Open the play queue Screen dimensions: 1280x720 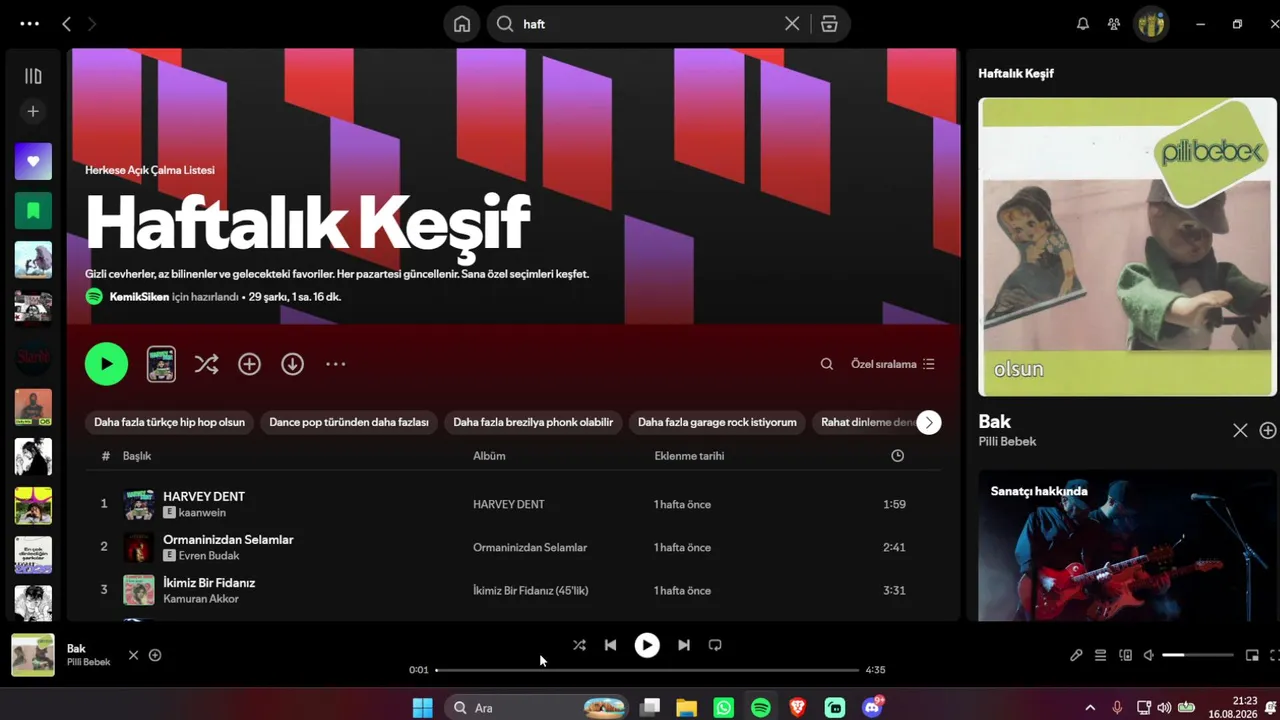pos(1100,655)
